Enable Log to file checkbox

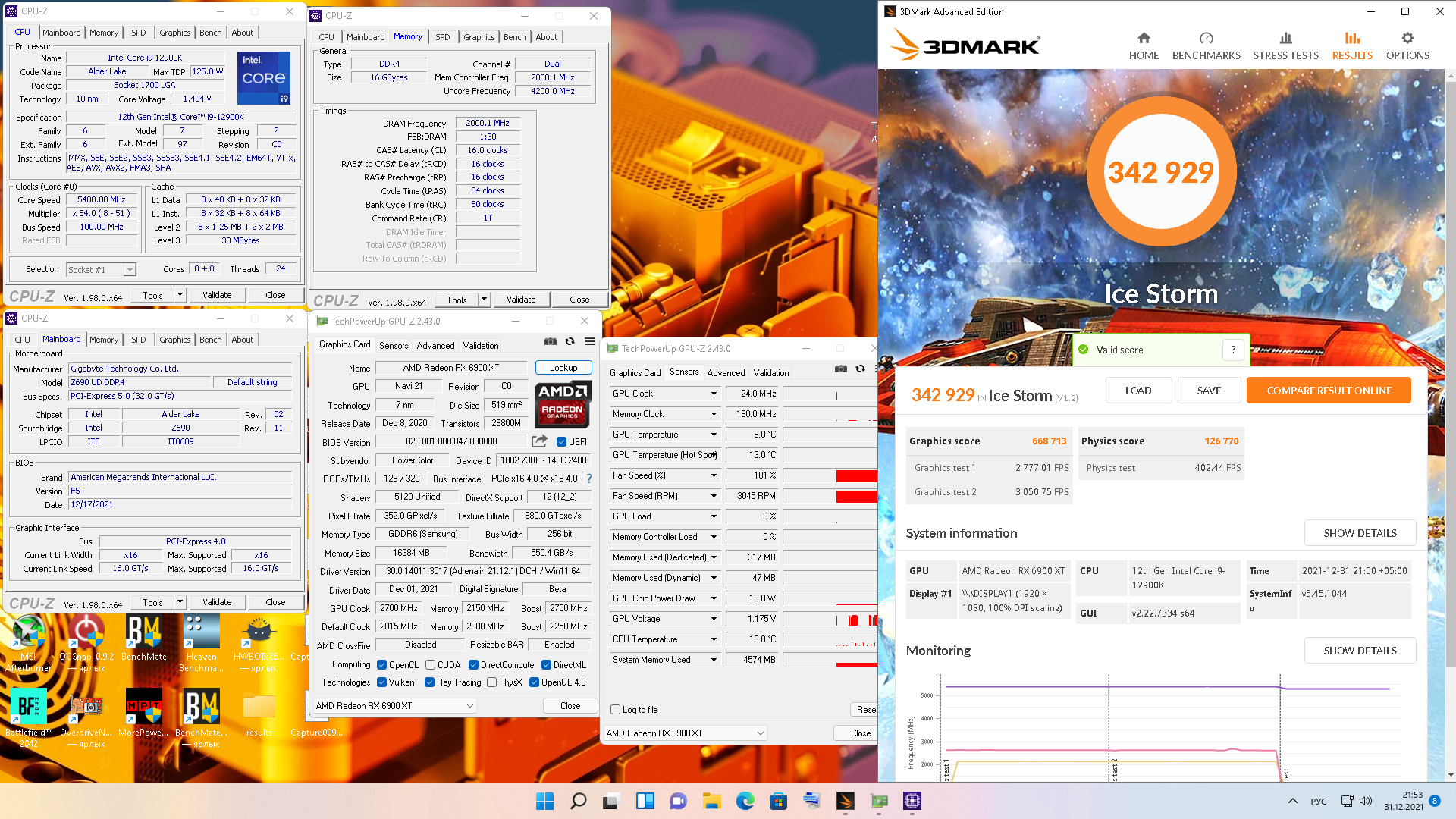click(x=615, y=710)
